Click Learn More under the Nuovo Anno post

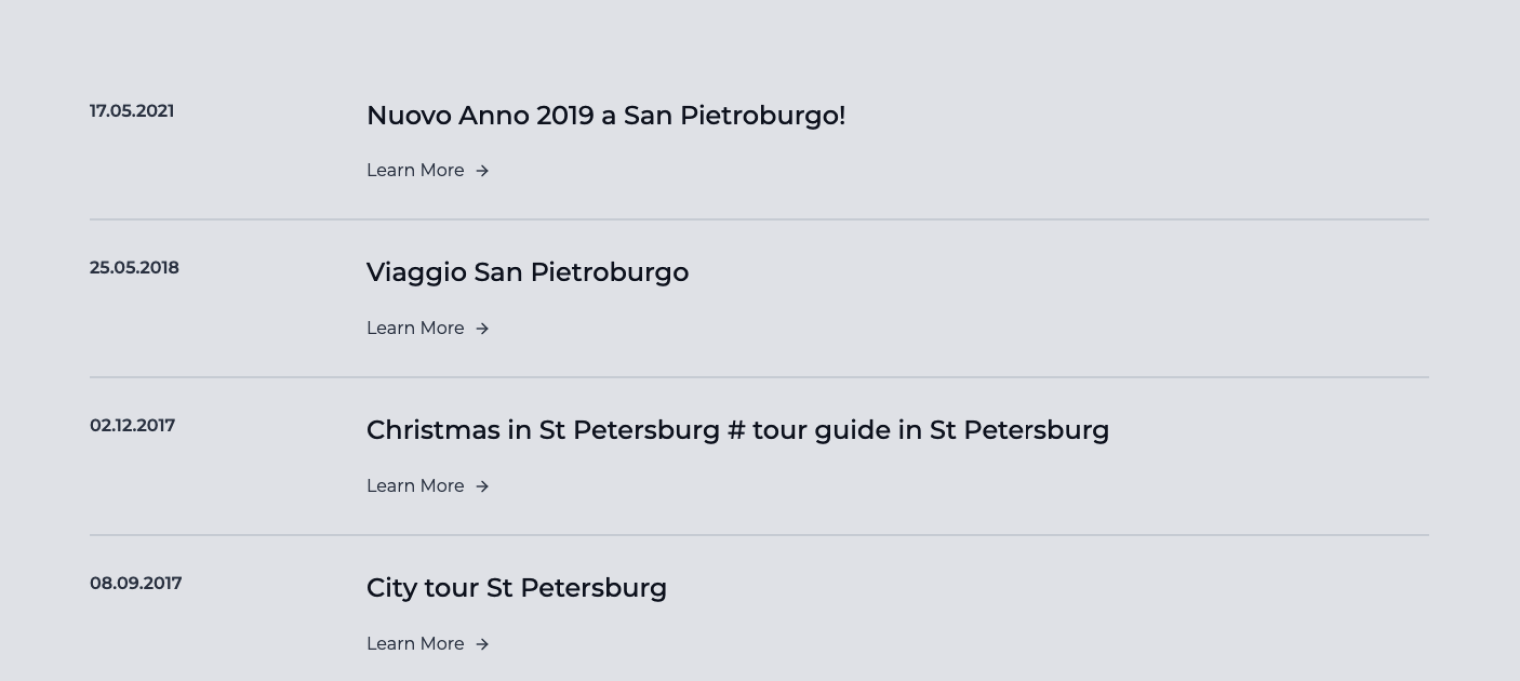[x=415, y=170]
